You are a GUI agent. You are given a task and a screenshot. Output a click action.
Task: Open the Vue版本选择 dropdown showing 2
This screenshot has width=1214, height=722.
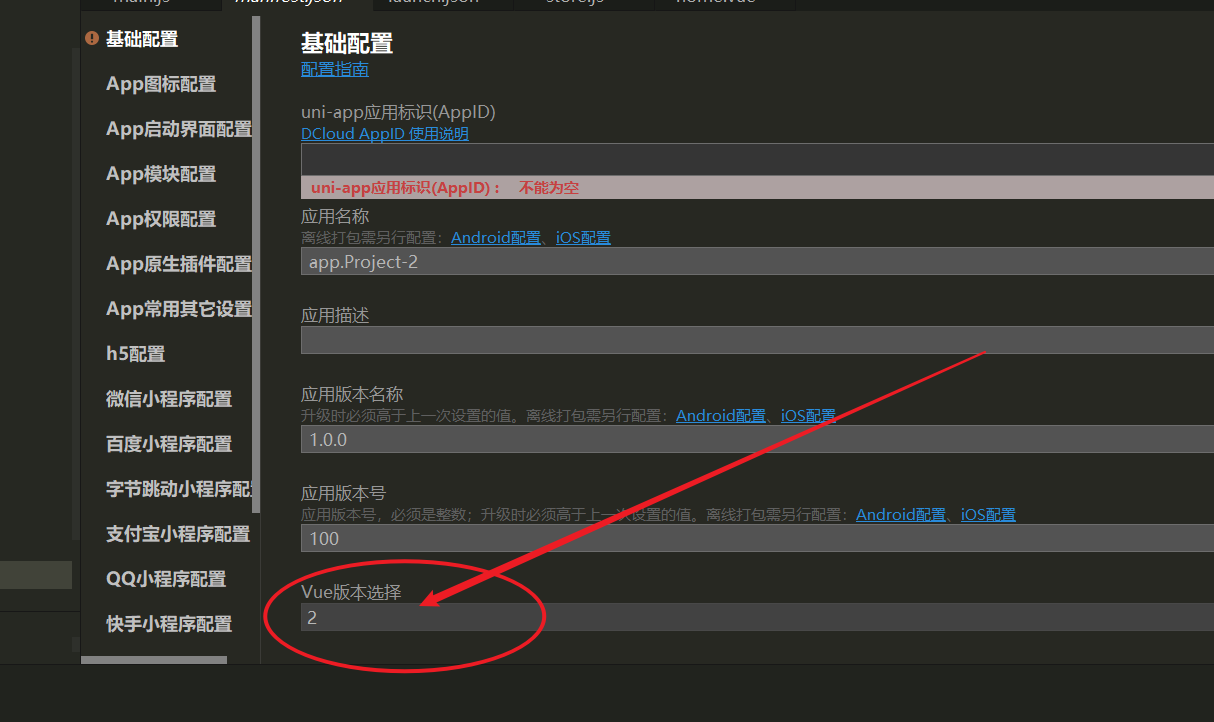[x=757, y=617]
